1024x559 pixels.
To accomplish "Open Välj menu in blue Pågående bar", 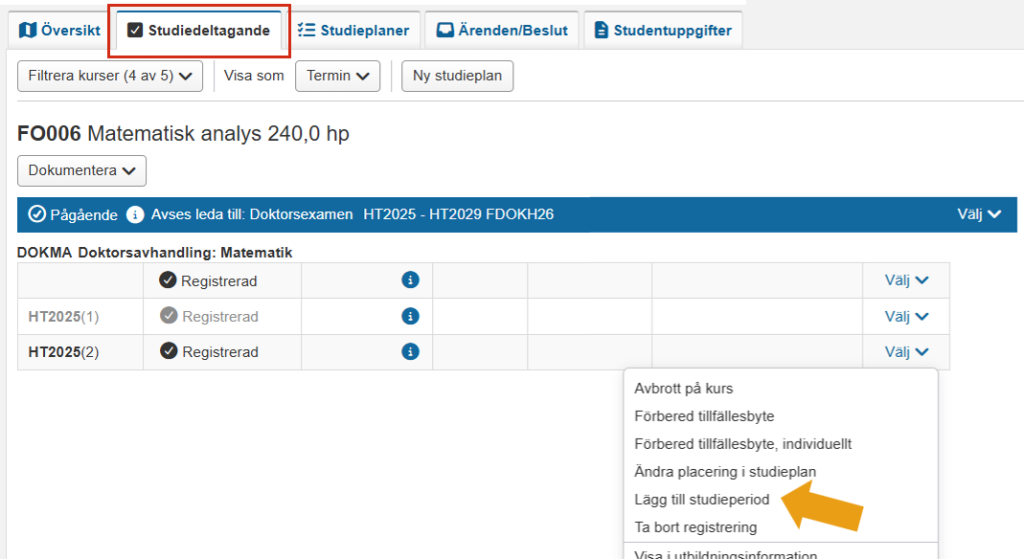I will (x=978, y=214).
